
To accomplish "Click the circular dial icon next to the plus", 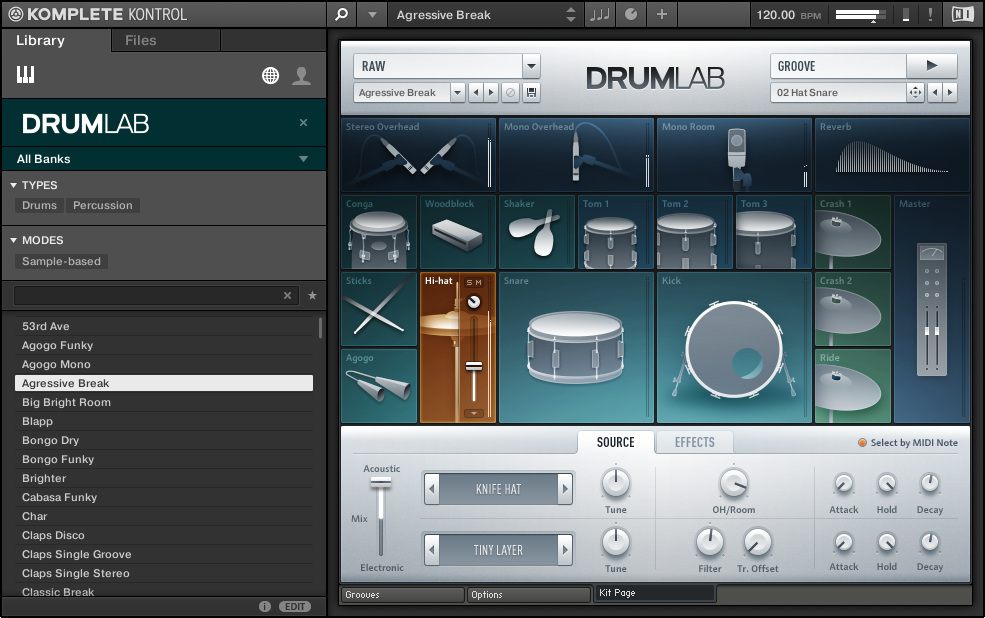I will (631, 14).
